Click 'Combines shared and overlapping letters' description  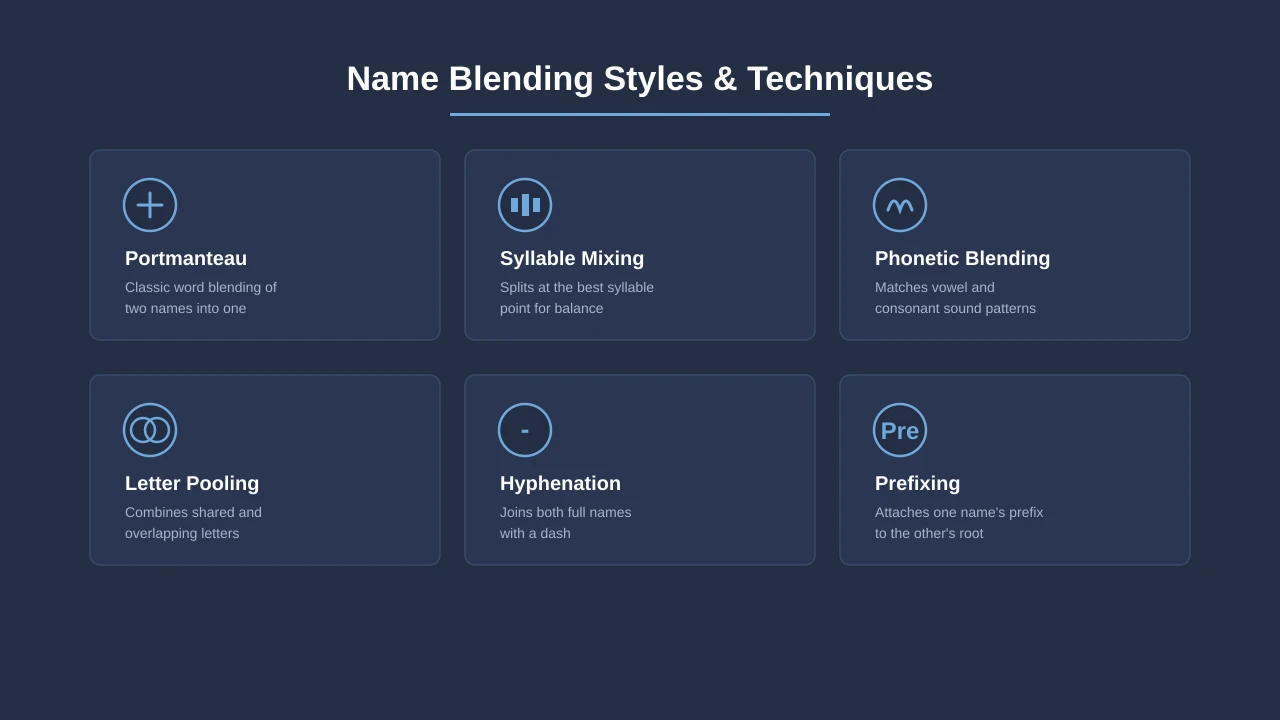click(x=193, y=523)
